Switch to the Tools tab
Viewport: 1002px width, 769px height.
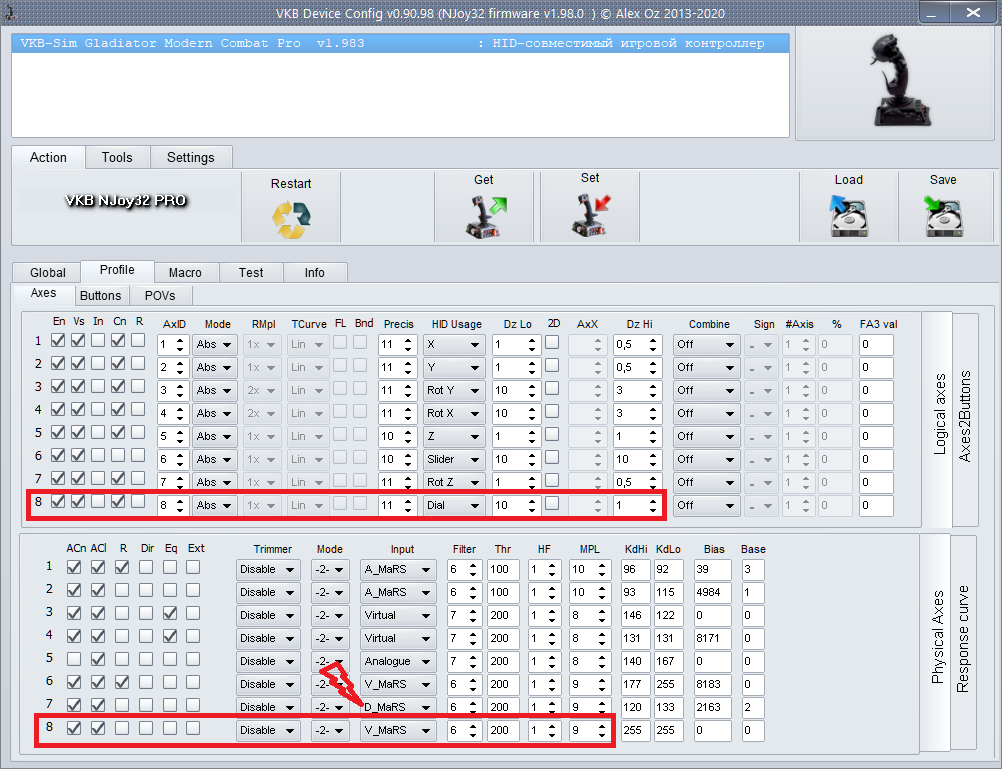(x=117, y=157)
